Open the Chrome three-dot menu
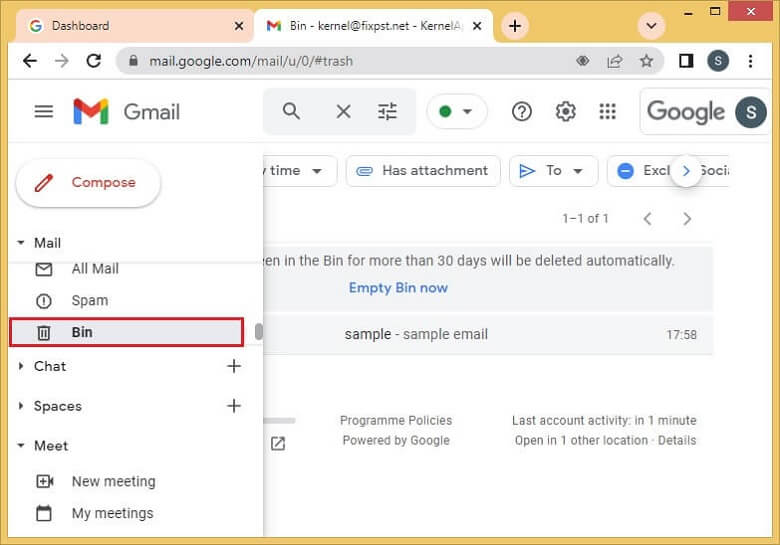 click(750, 61)
